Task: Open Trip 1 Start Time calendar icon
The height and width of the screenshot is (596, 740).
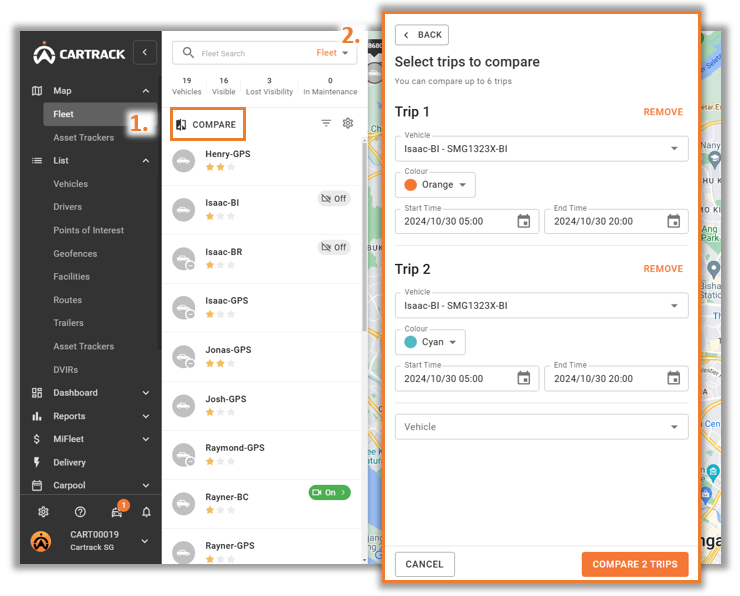Action: [523, 221]
